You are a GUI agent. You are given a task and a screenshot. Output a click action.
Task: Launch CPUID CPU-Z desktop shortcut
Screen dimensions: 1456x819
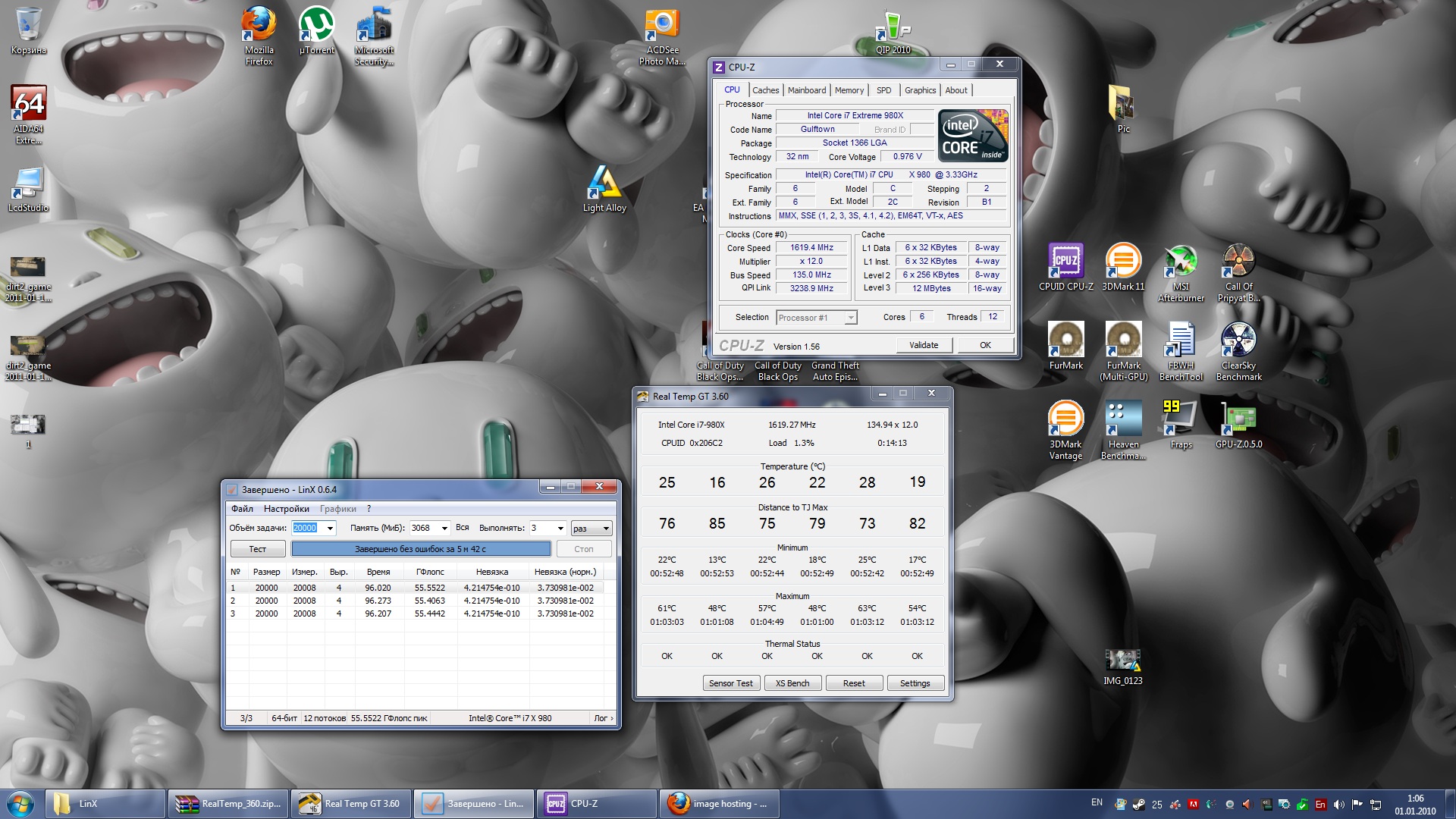click(x=1065, y=267)
